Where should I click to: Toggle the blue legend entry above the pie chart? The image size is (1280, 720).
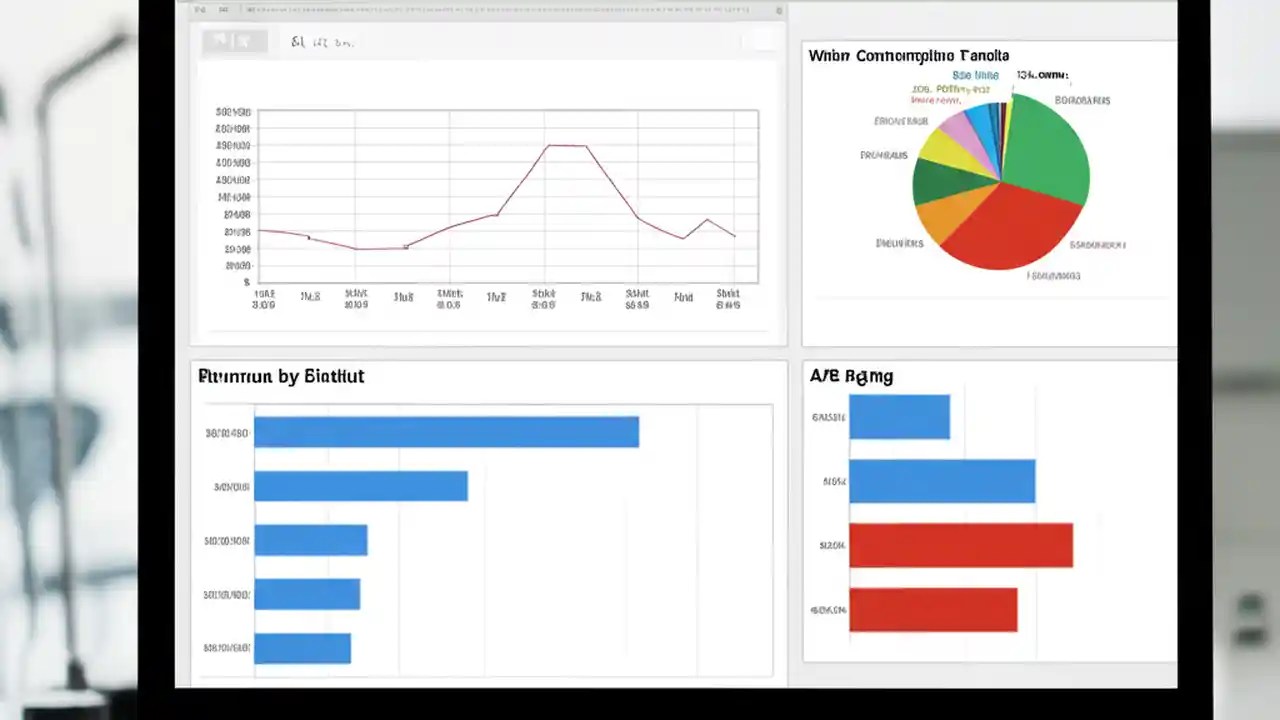[975, 74]
